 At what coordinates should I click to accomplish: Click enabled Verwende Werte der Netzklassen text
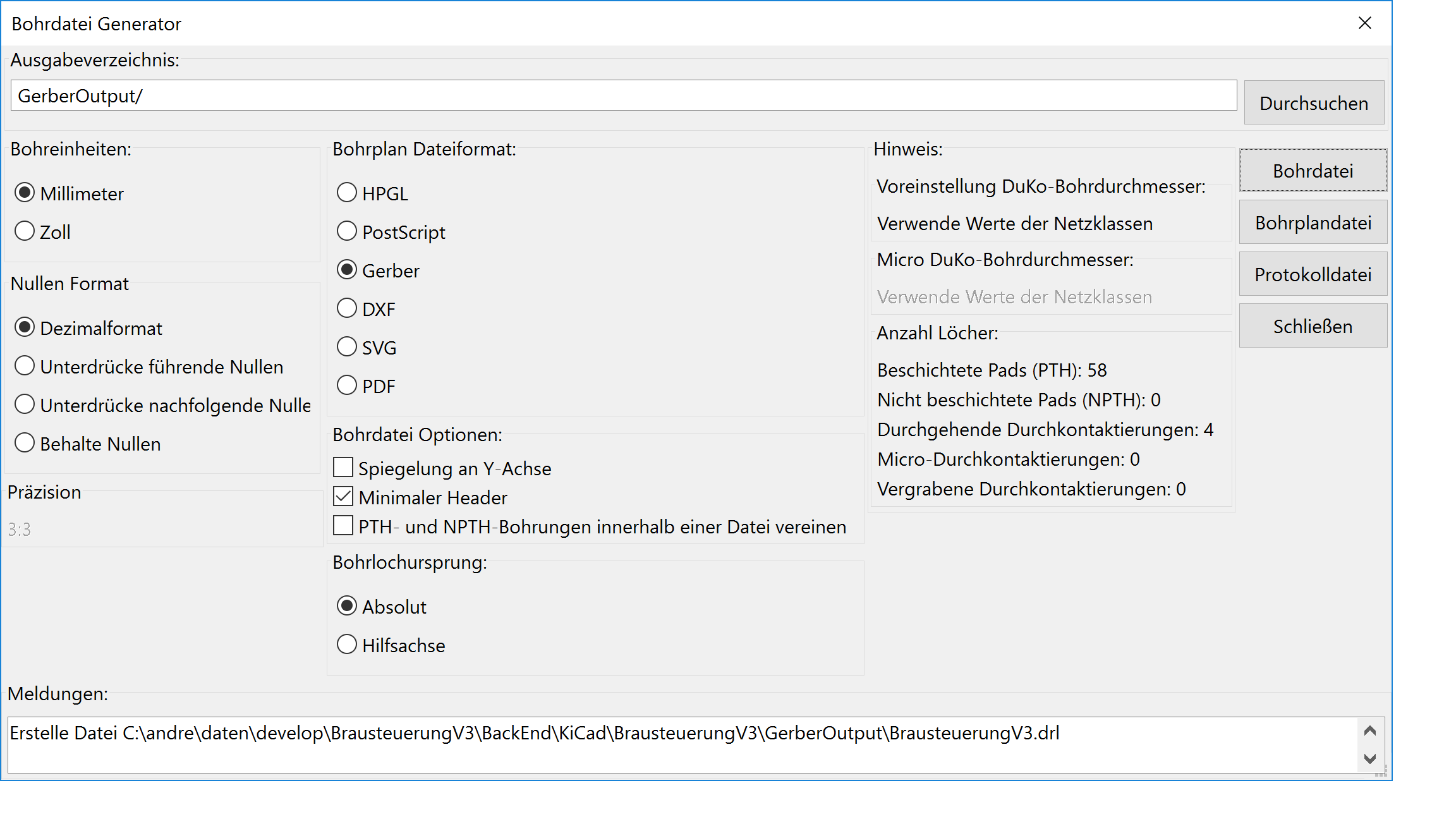(1015, 224)
